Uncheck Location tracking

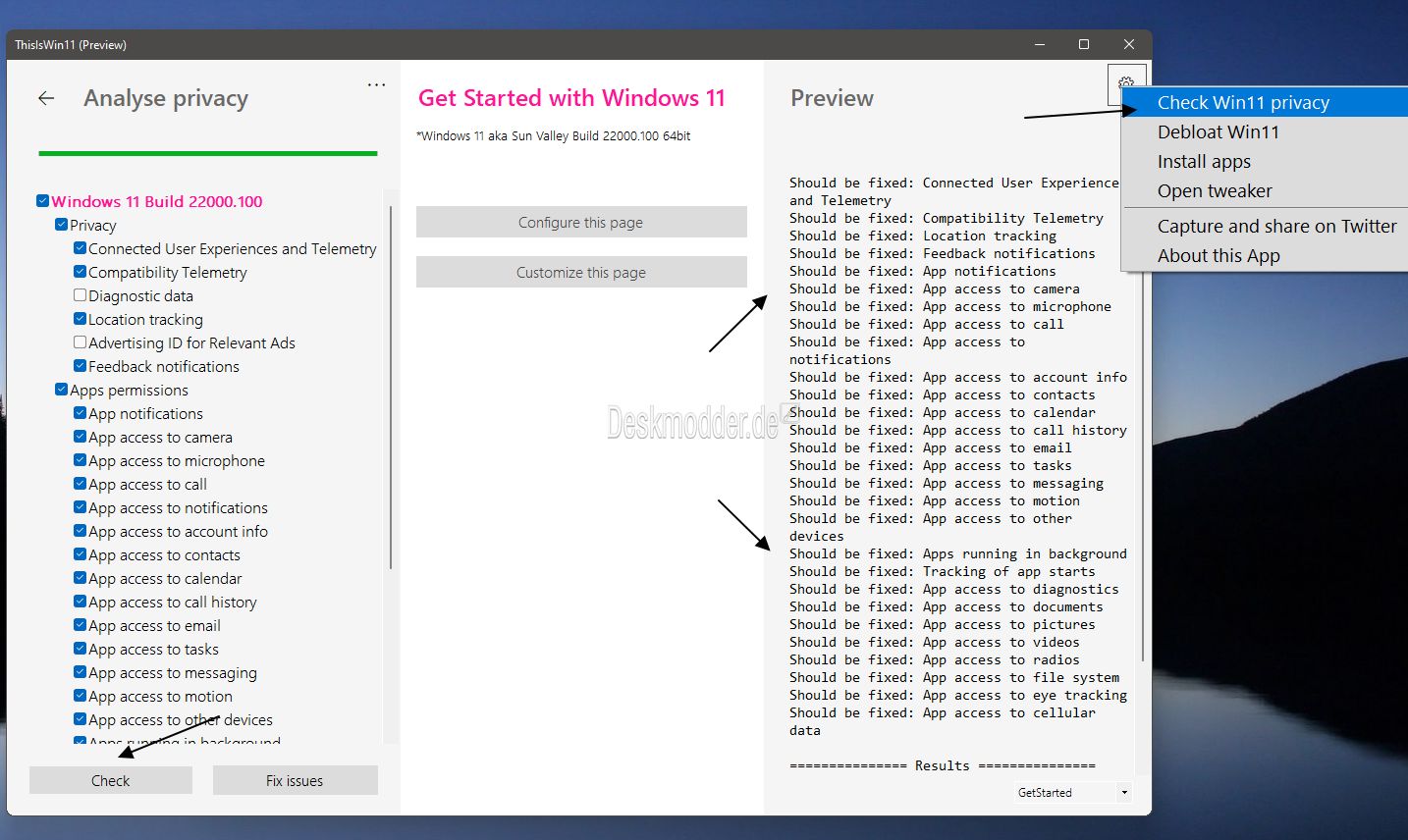(81, 319)
